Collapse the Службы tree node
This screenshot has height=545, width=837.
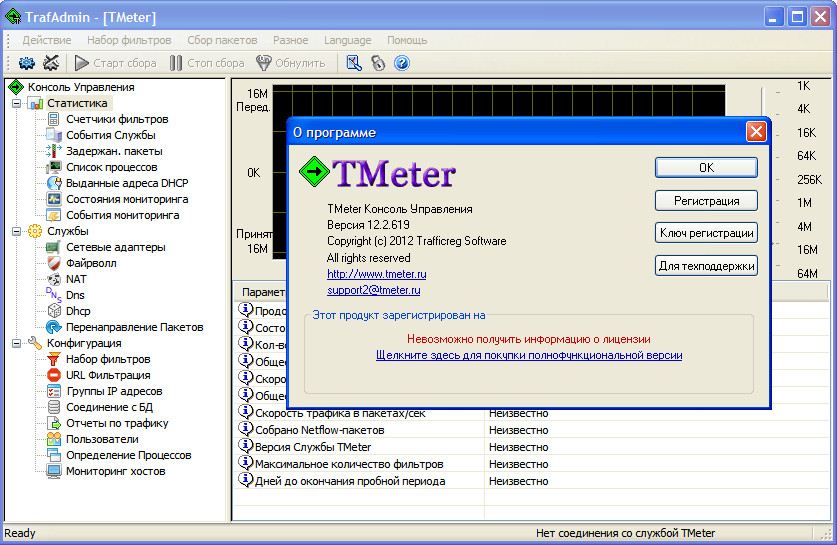click(17, 231)
